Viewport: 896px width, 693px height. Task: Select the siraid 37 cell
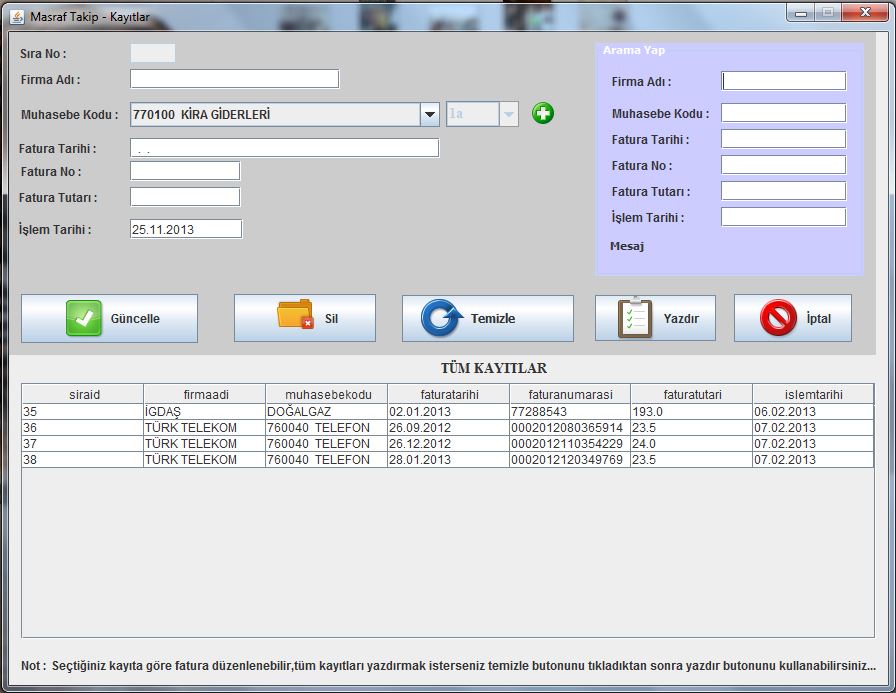(x=83, y=443)
